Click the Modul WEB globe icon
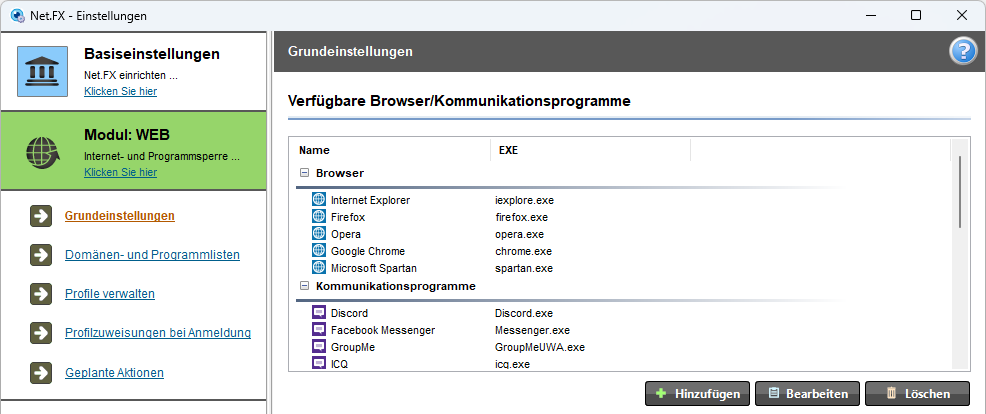This screenshot has width=986, height=414. pyautogui.click(x=42, y=152)
